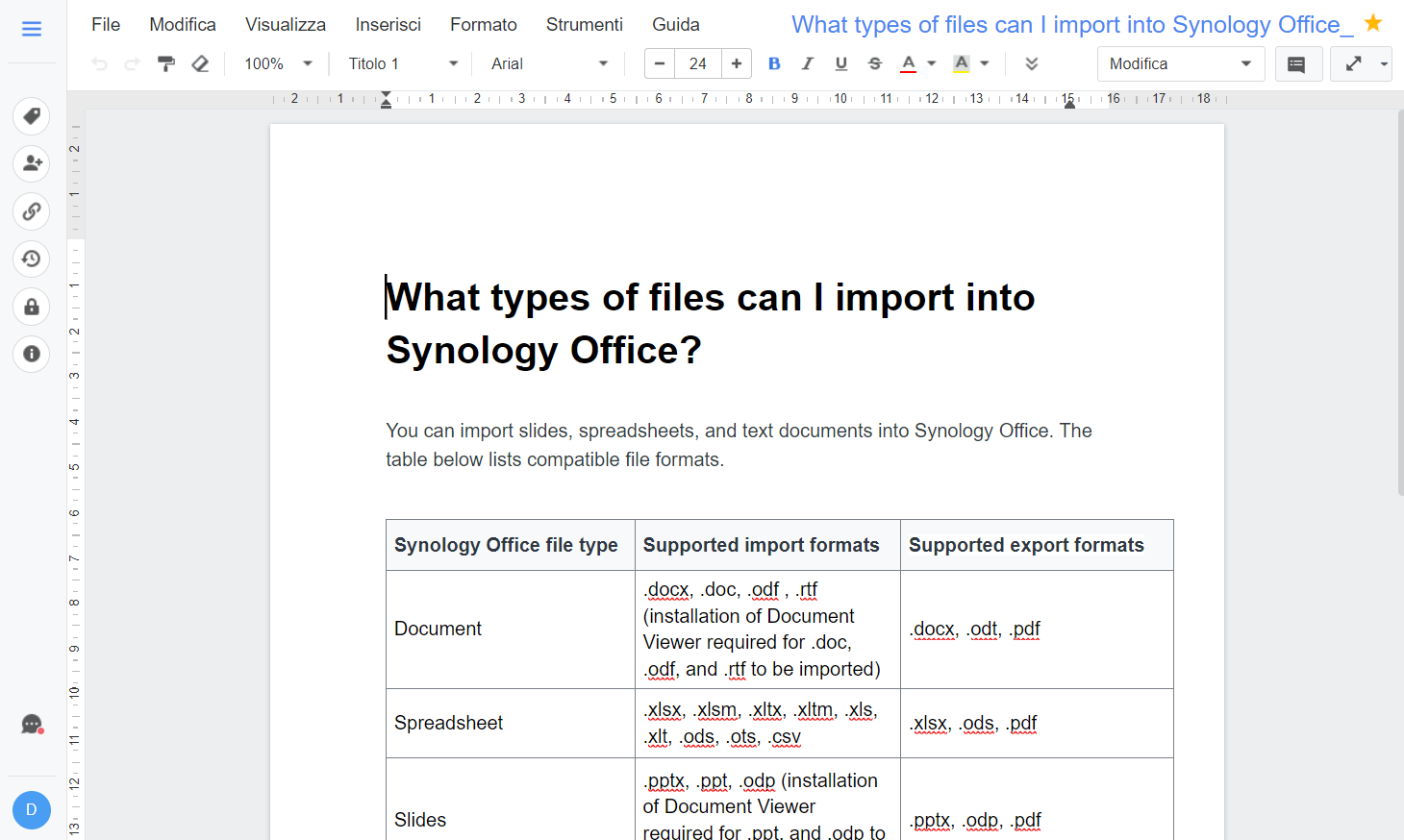The width and height of the screenshot is (1404, 840).
Task: Click the heading 'What types of files'
Action: pyautogui.click(x=711, y=324)
